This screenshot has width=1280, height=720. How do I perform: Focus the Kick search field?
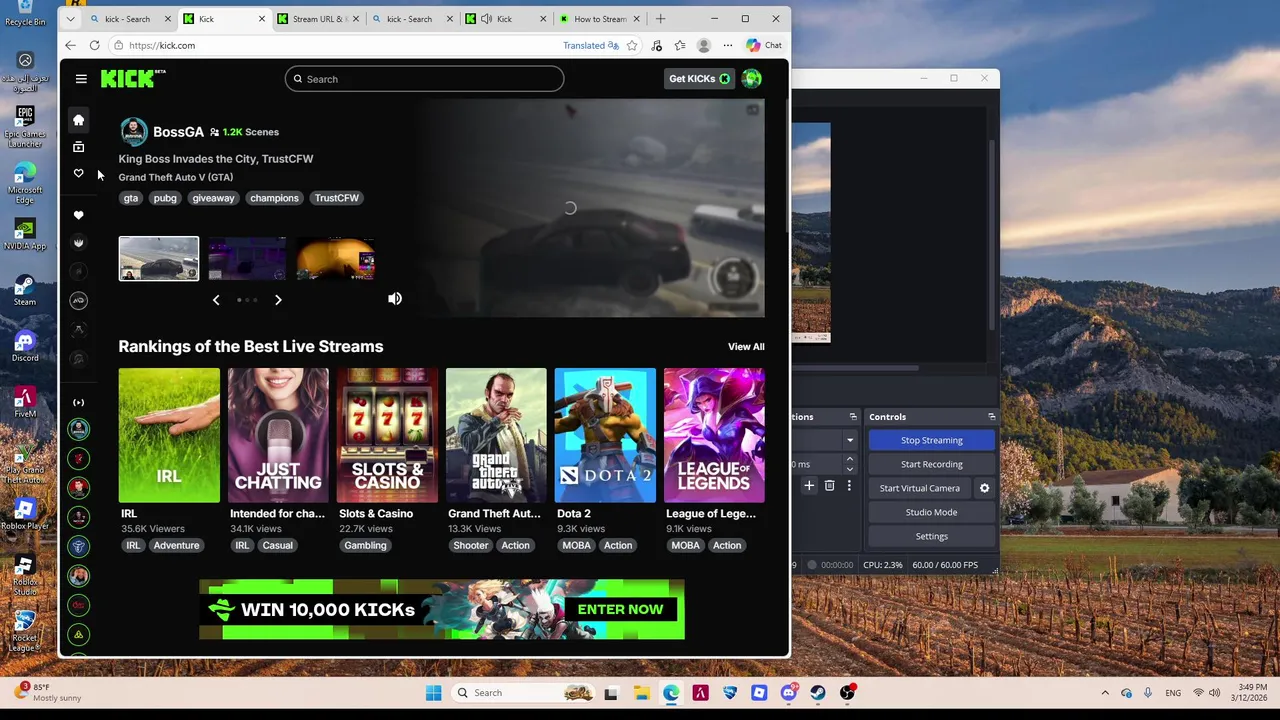(424, 79)
